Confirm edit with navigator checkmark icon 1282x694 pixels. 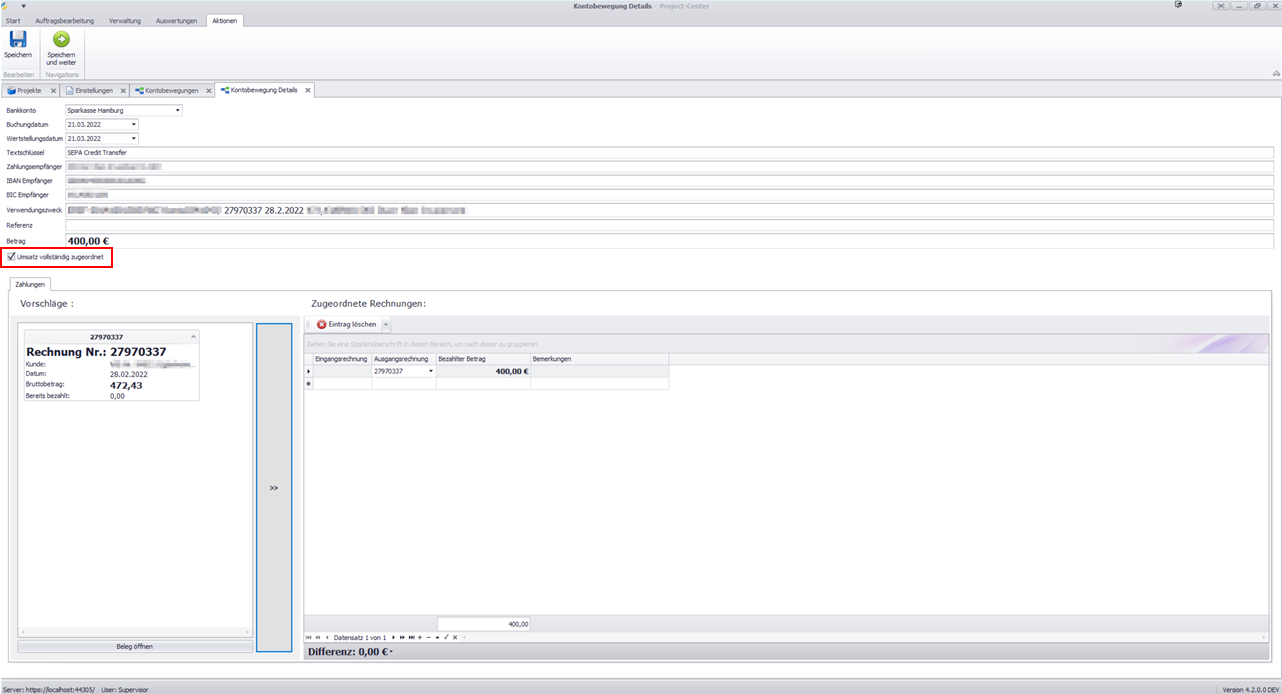click(446, 637)
